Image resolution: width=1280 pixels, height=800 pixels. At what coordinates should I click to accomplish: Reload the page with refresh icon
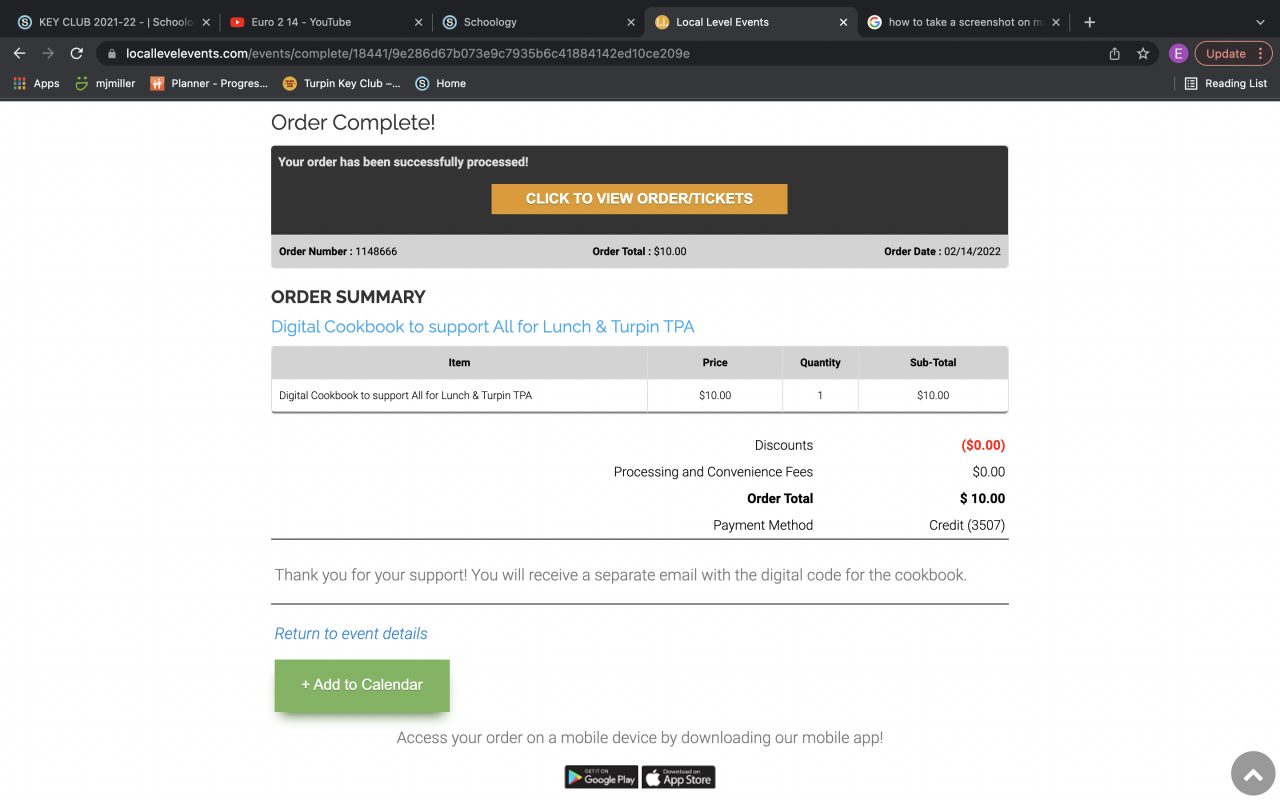76,54
